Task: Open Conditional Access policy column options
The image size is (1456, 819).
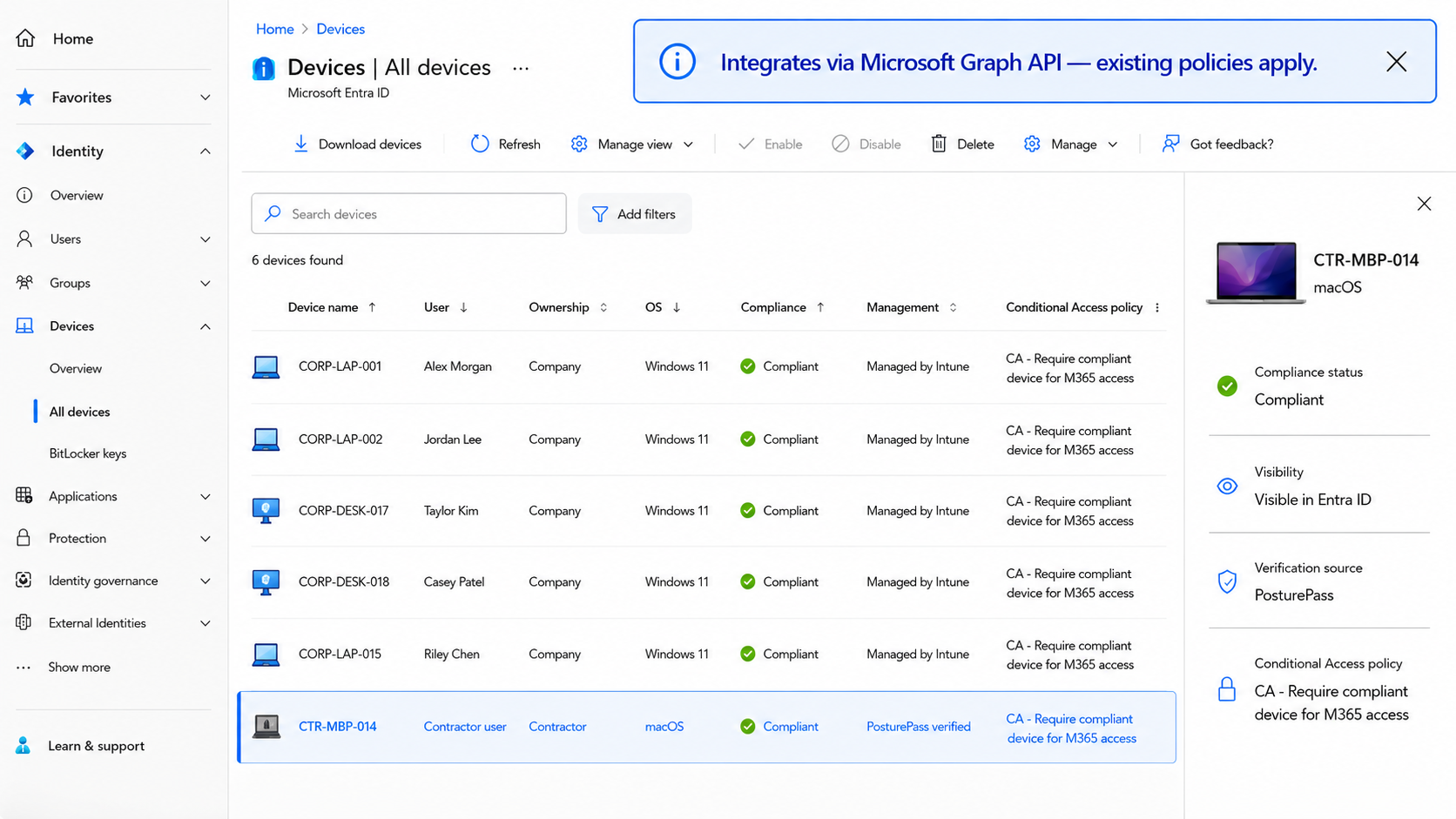Action: coord(1157,307)
